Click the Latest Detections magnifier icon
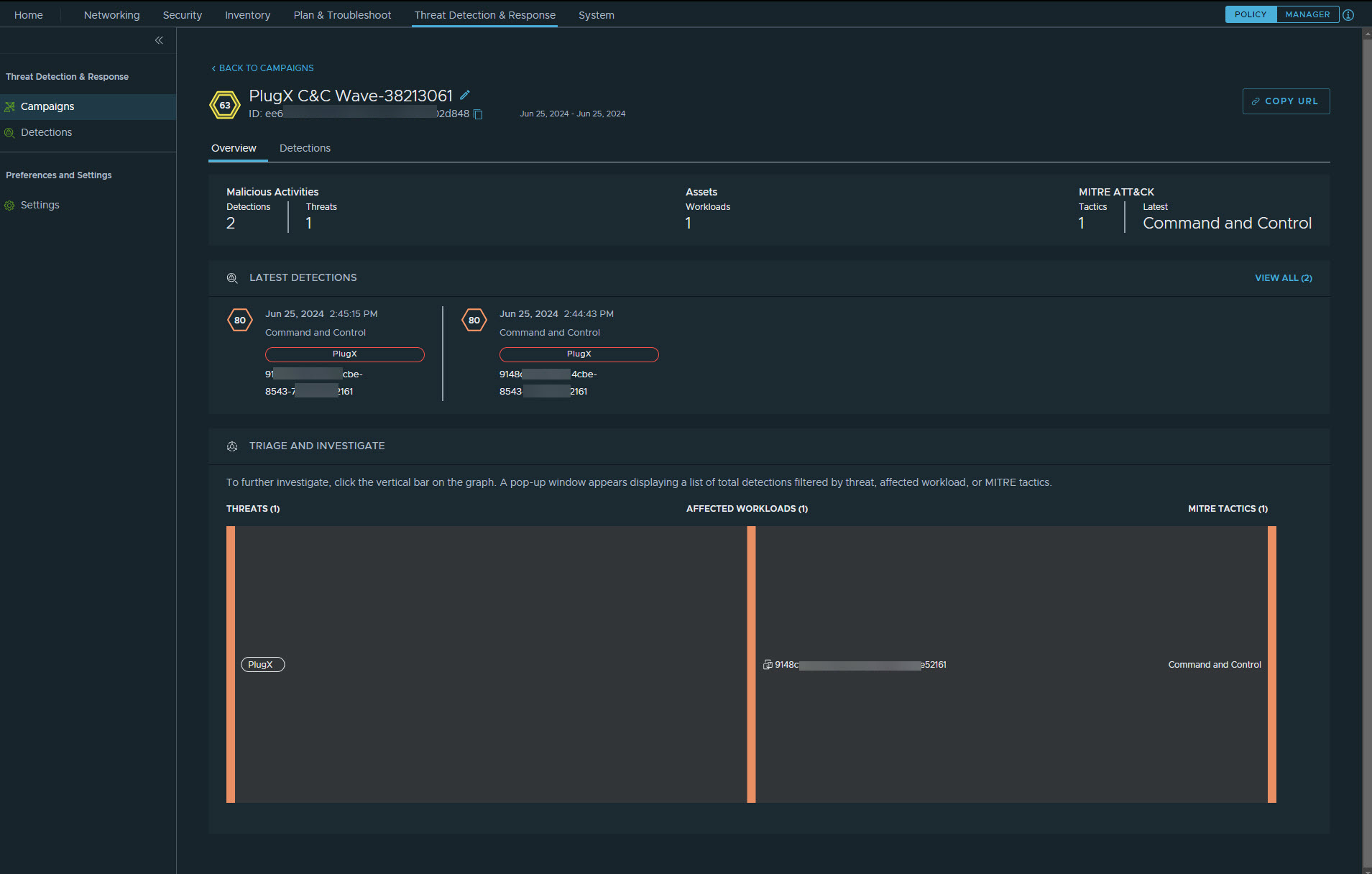 (x=232, y=278)
